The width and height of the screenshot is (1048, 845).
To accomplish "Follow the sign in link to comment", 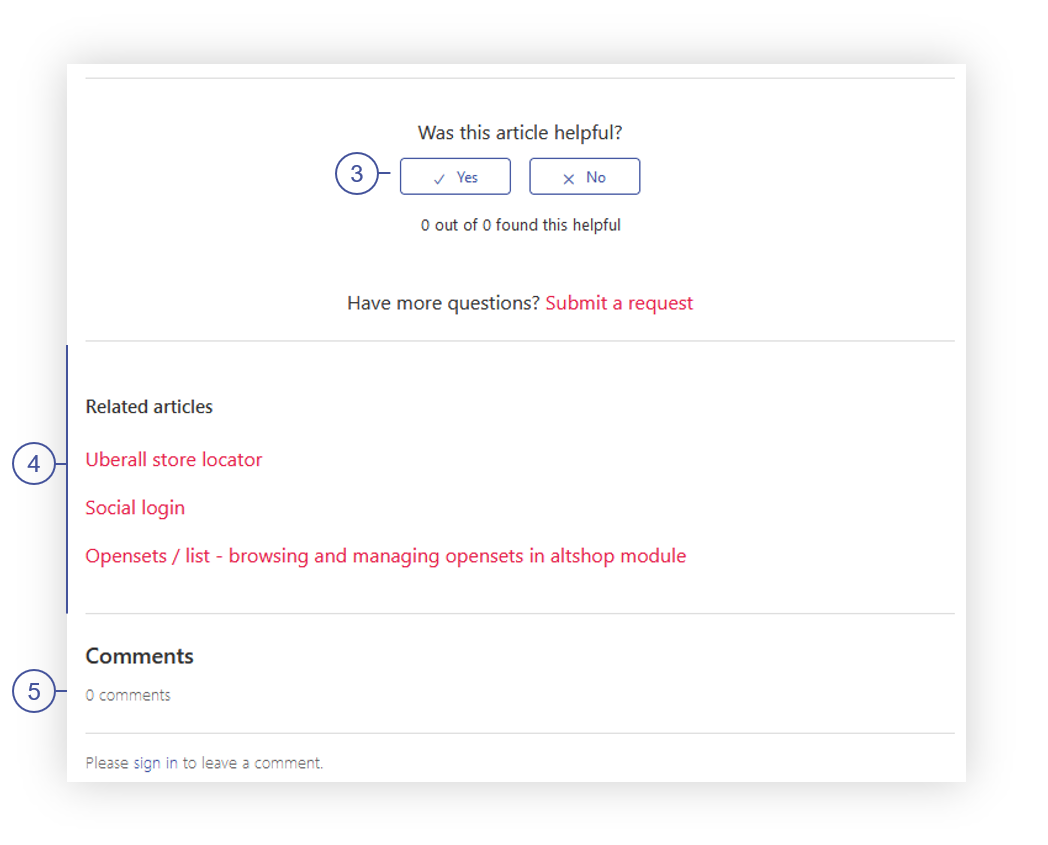I will [x=155, y=763].
